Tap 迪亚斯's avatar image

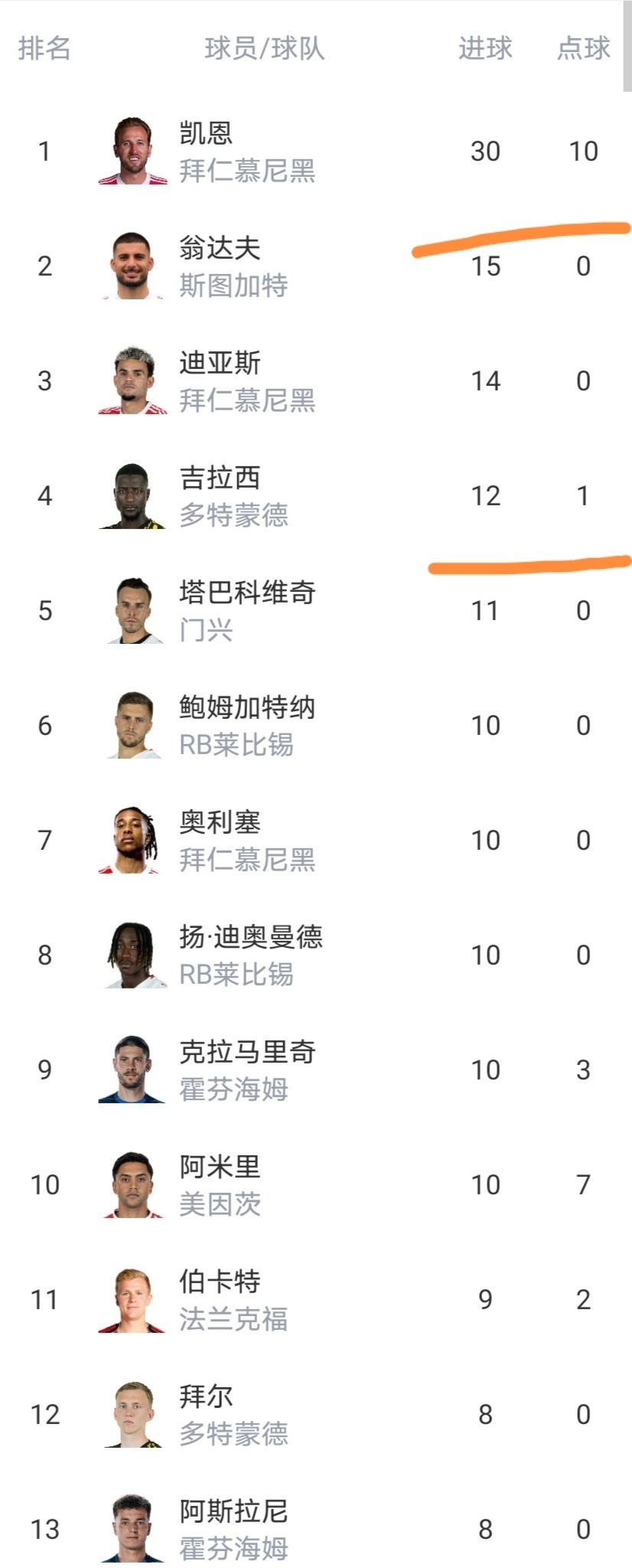click(x=132, y=381)
